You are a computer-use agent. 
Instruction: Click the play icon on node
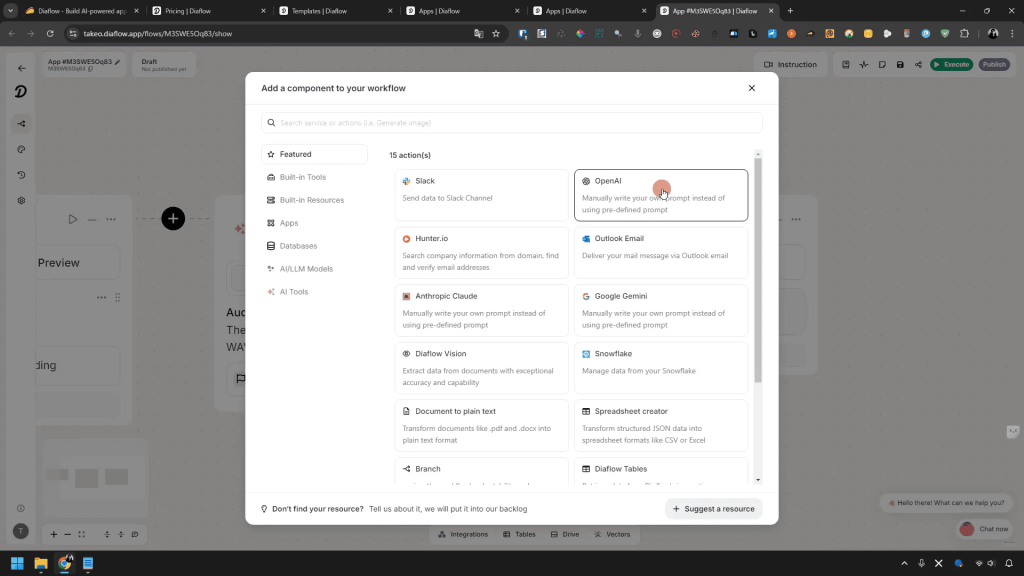(x=72, y=219)
